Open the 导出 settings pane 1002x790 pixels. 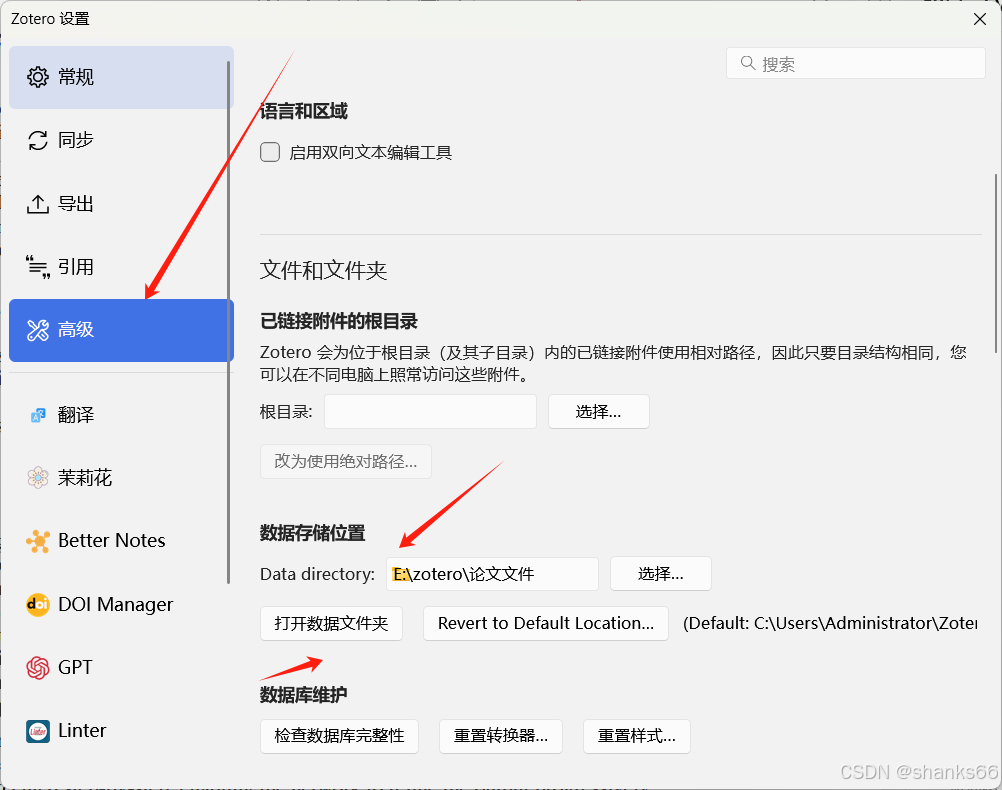[121, 204]
